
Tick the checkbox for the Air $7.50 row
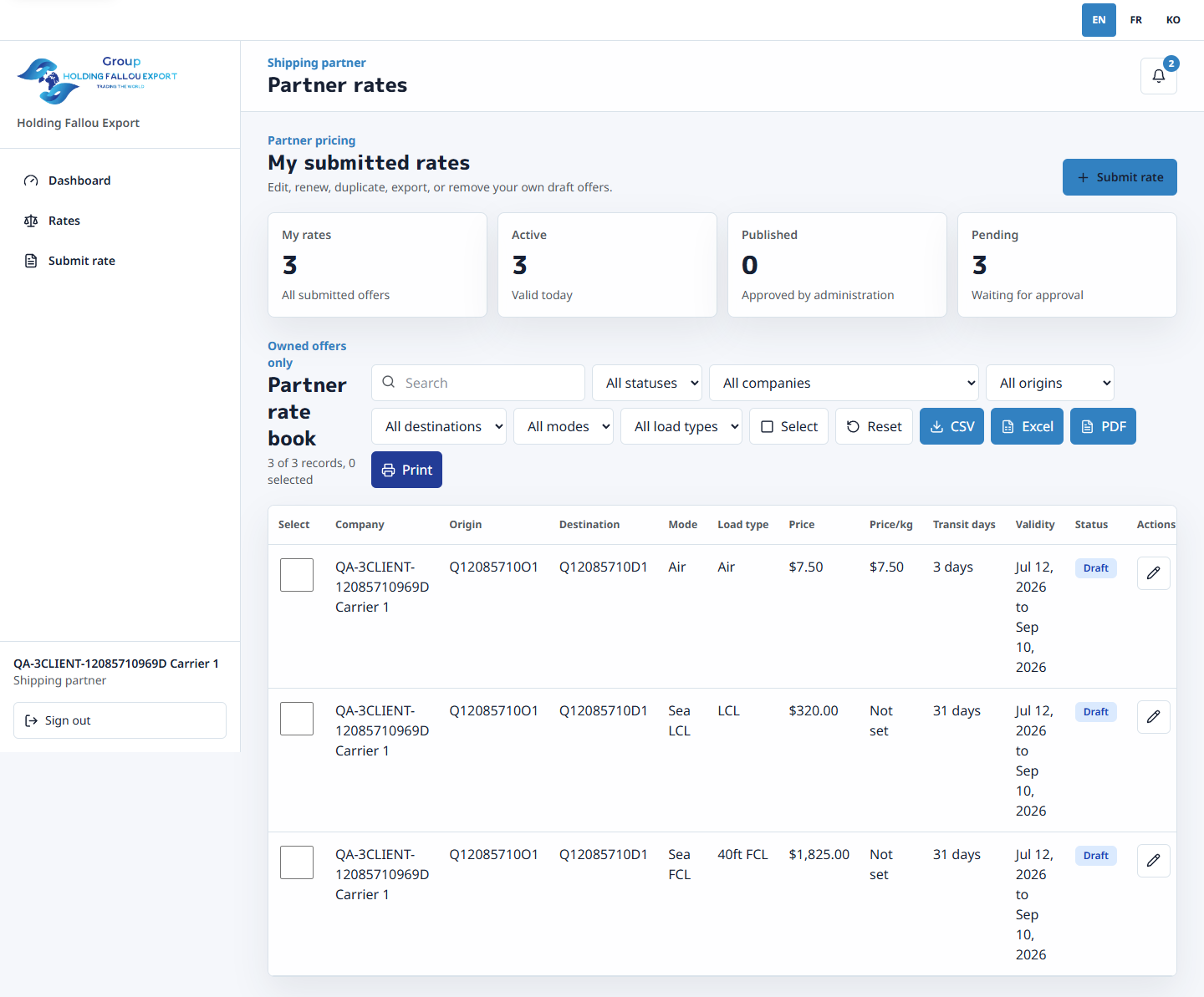point(297,575)
